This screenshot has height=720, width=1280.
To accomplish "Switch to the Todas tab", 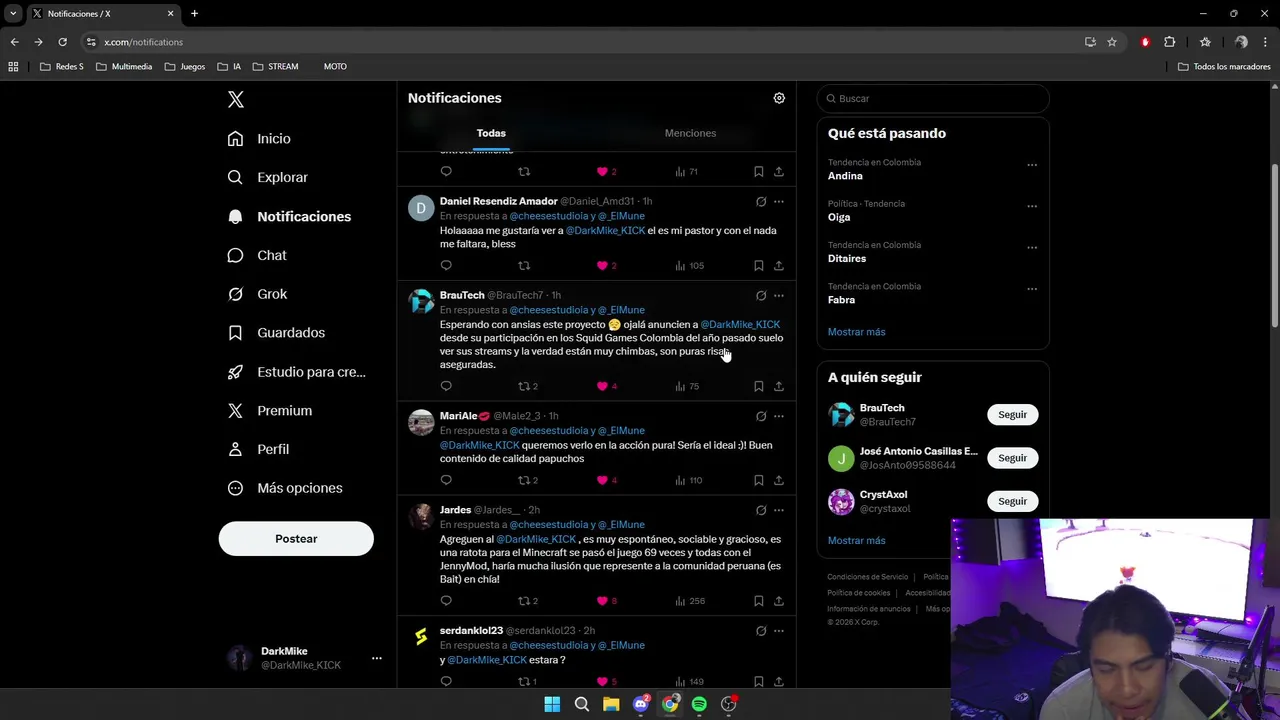I will pyautogui.click(x=491, y=133).
